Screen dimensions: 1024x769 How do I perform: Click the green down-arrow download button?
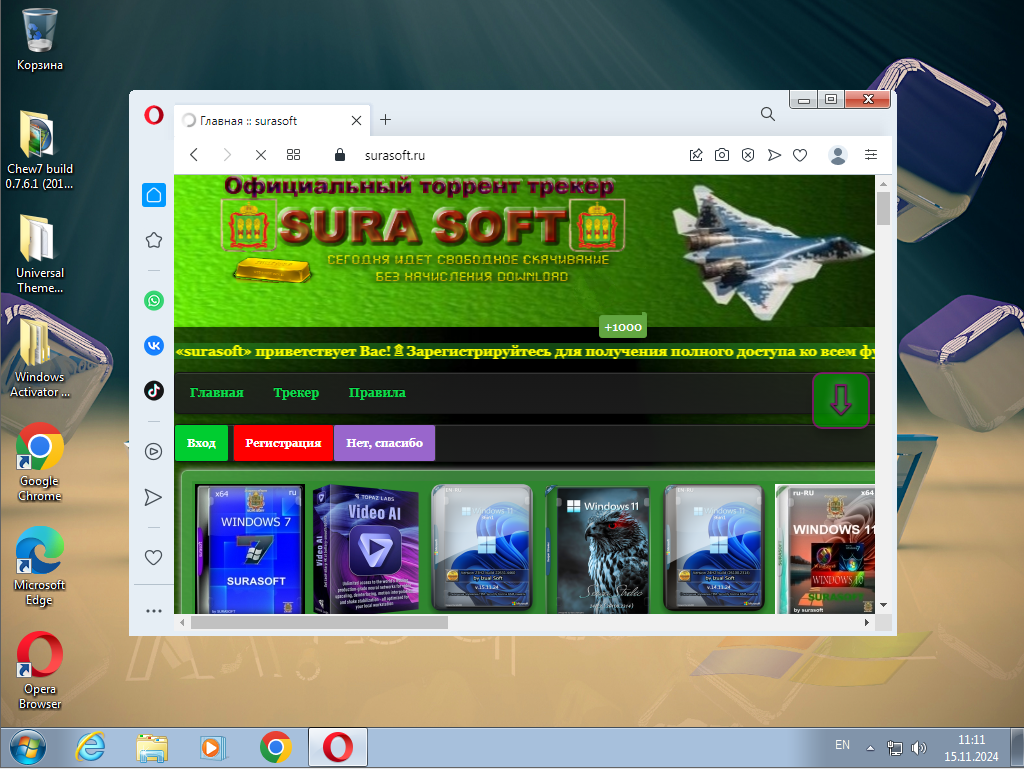840,400
